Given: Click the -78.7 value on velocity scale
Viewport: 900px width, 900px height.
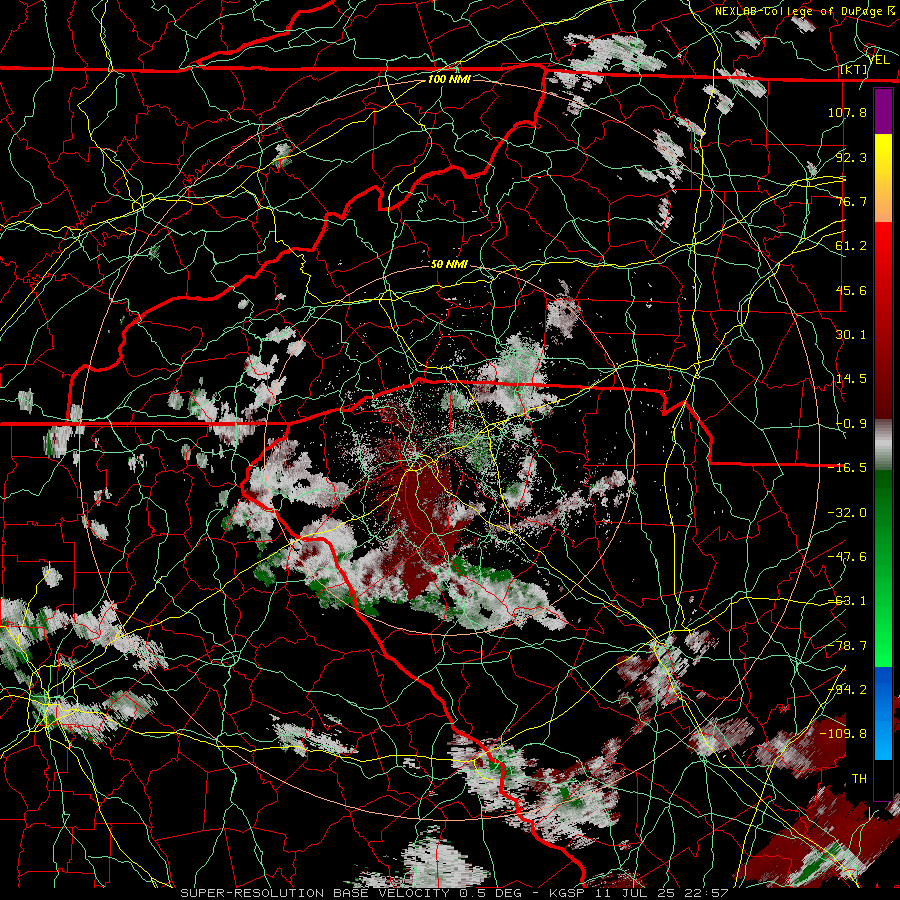Looking at the screenshot, I should click(847, 646).
